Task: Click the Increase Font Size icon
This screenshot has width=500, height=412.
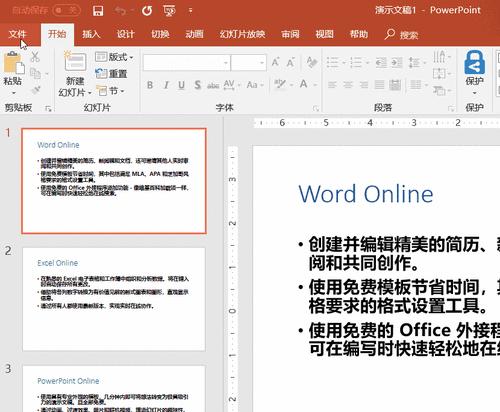Action: 275,62
